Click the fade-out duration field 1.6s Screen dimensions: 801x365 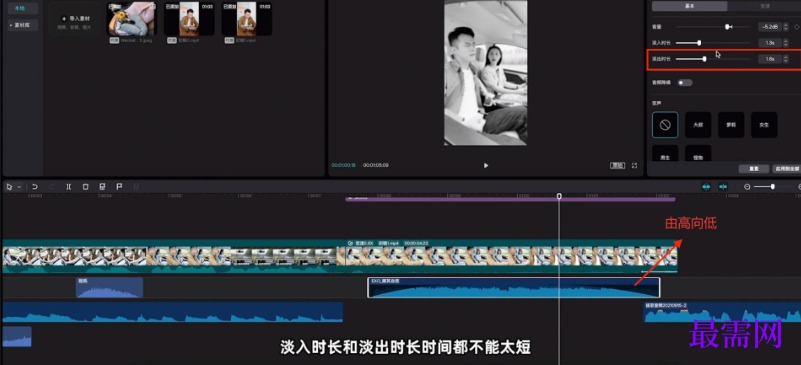tap(769, 59)
